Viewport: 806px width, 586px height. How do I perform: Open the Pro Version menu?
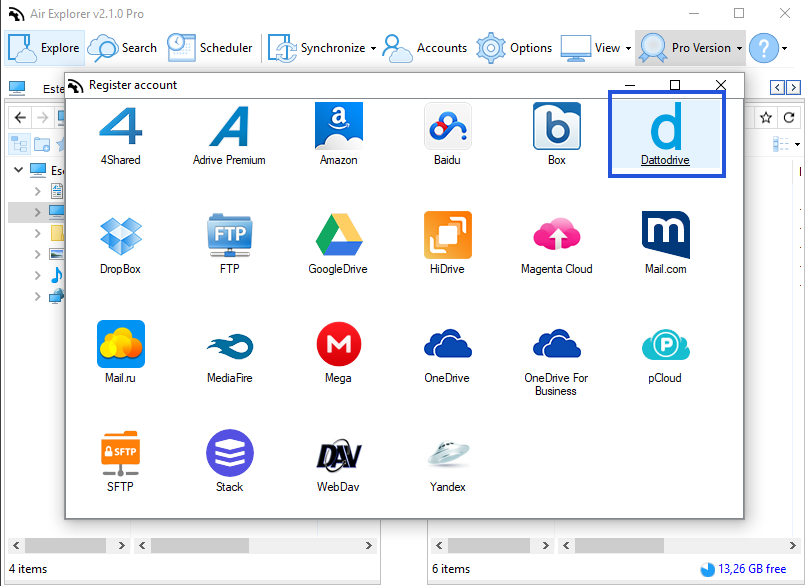click(x=690, y=48)
